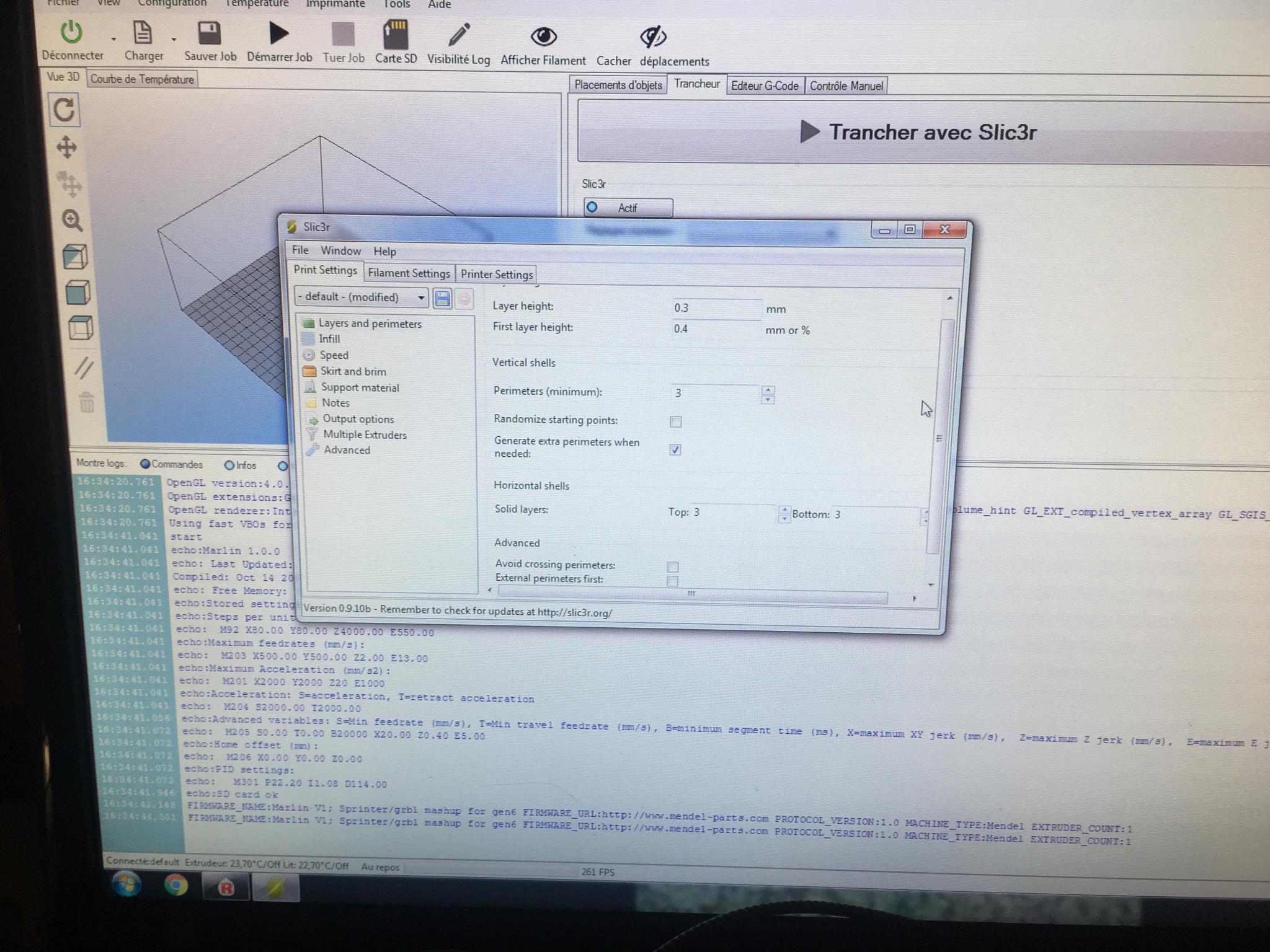Reset the 3D view with rotate icon
Viewport: 1270px width, 952px height.
[x=64, y=110]
